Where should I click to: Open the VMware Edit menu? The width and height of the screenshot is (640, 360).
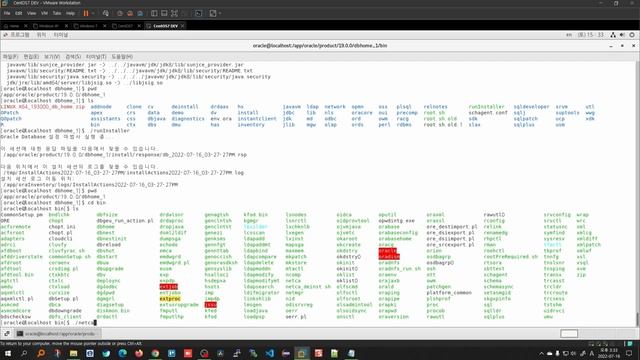pyautogui.click(x=18, y=13)
